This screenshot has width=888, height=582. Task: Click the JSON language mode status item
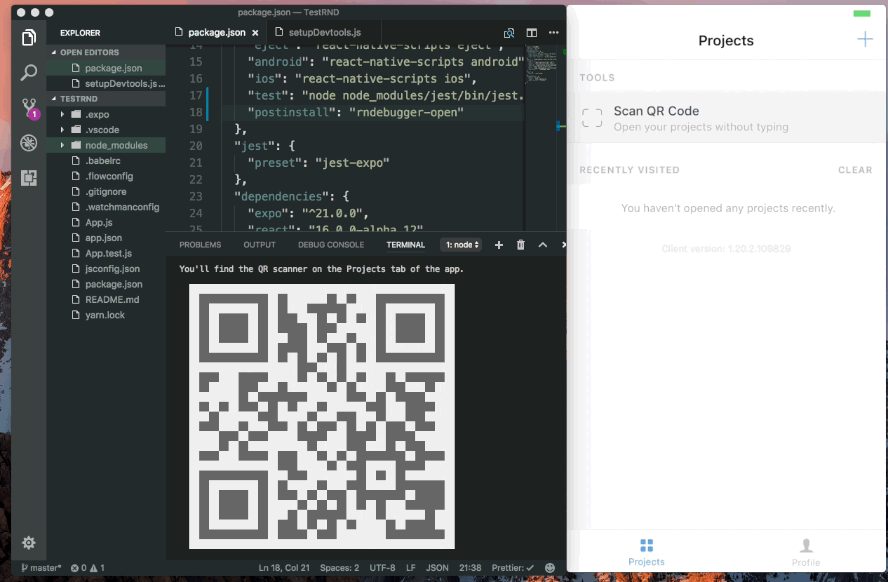[x=437, y=567]
